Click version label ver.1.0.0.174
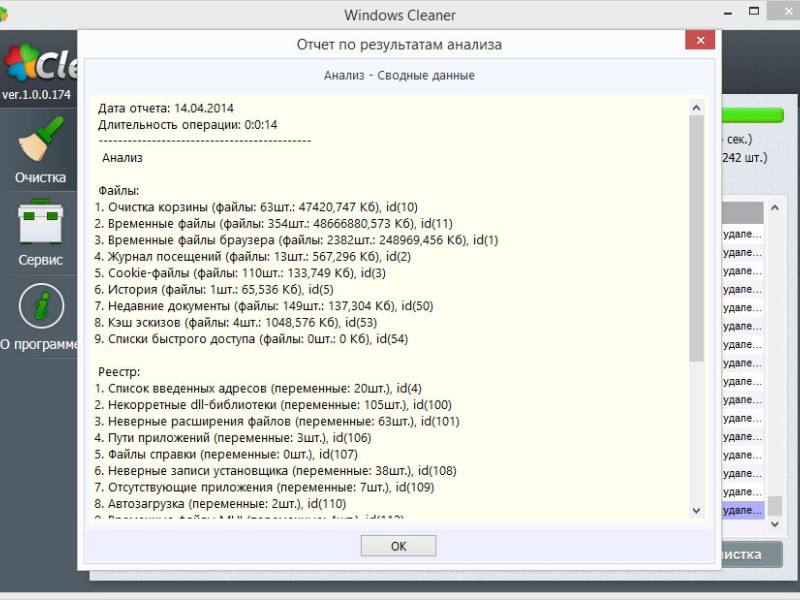This screenshot has width=800, height=600. [36, 95]
